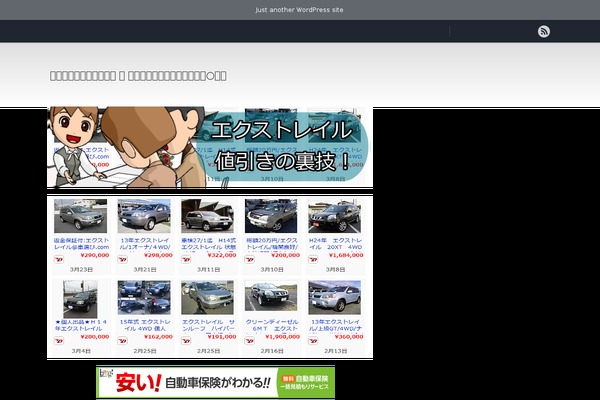The height and width of the screenshot is (400, 600).
Task: Open car photo of the ¥290,000 listing
Action: tap(80, 216)
